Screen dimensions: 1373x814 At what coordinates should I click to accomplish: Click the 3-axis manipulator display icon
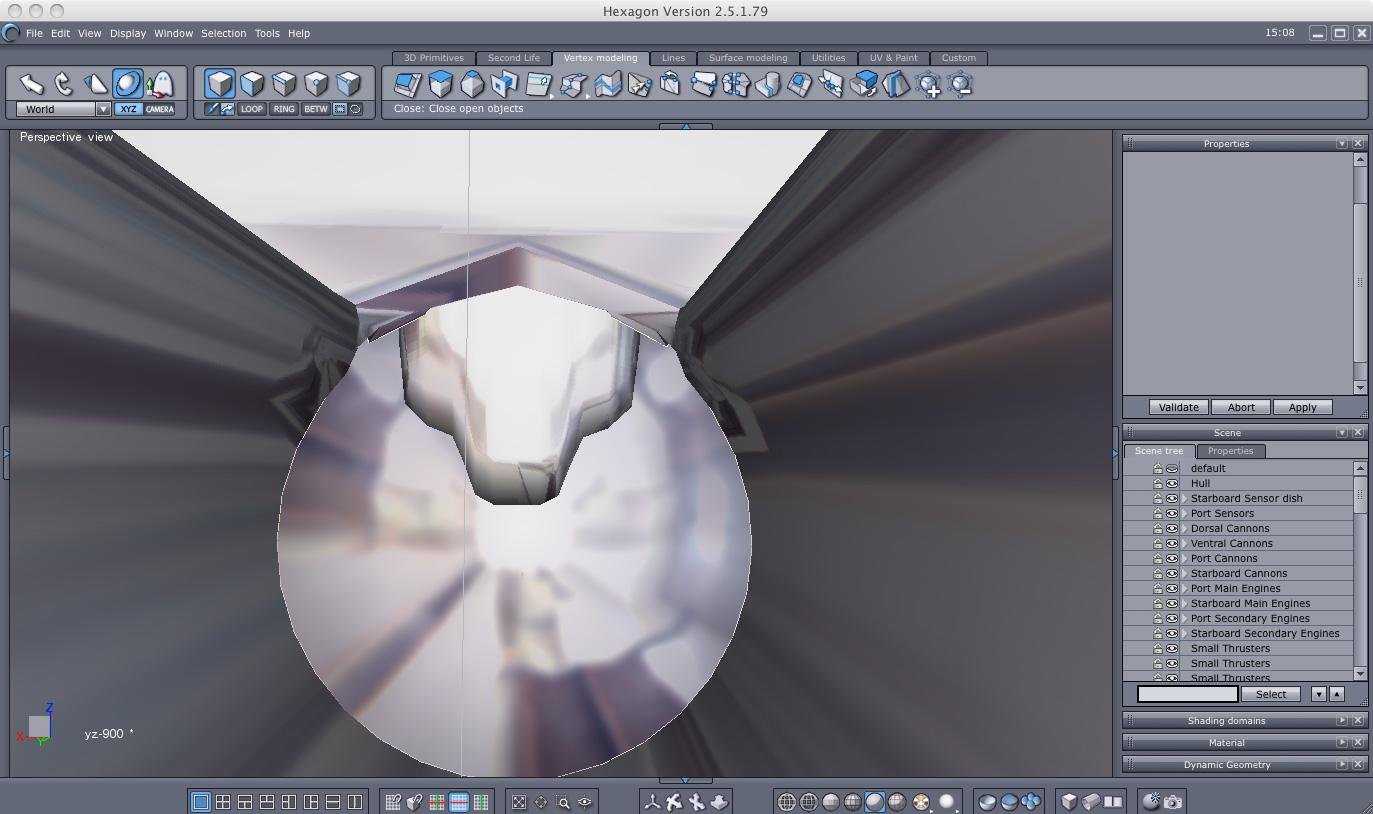tap(653, 802)
